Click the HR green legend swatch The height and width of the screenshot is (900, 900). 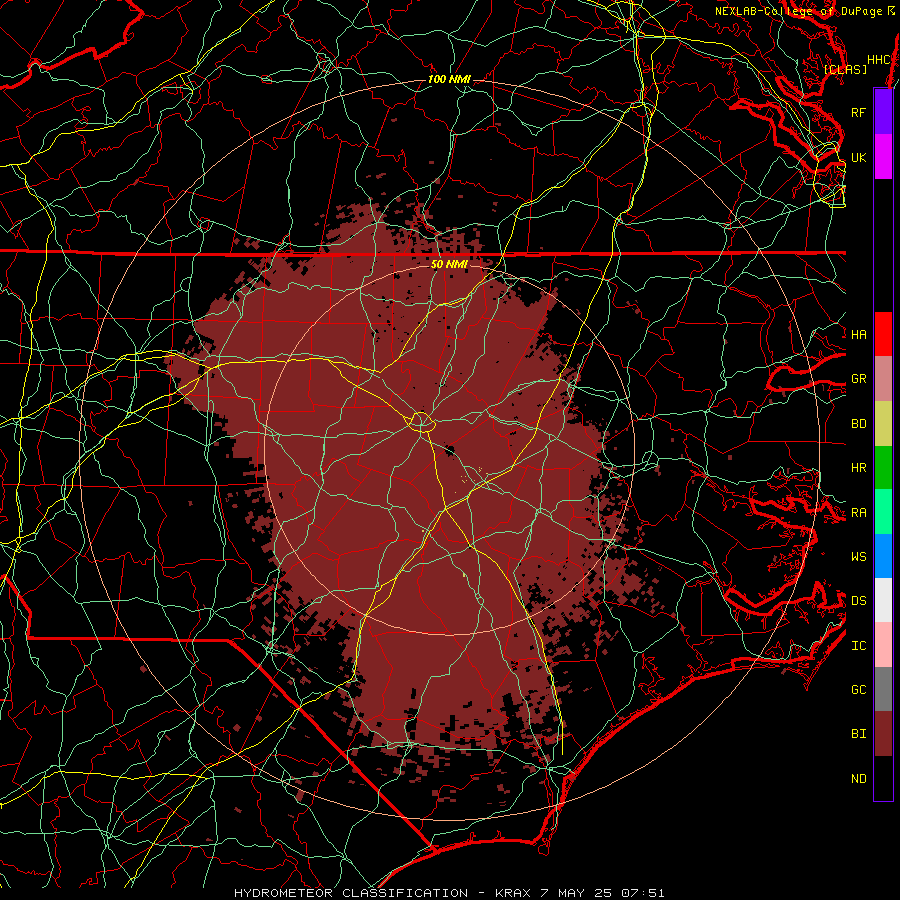(x=883, y=468)
